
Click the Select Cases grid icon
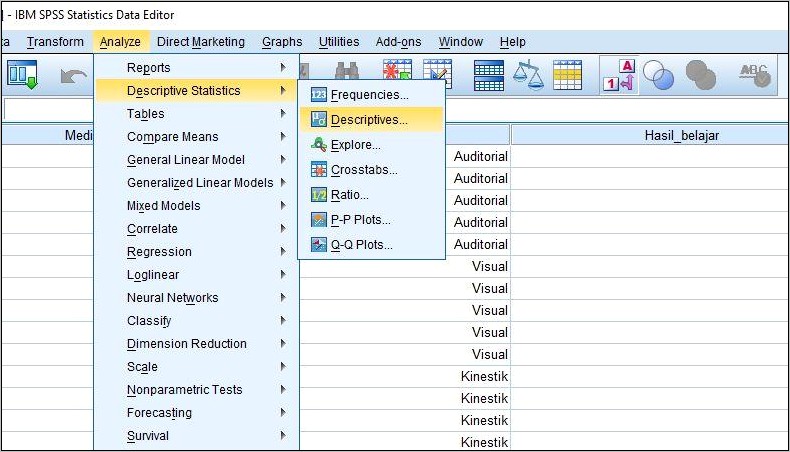coord(567,75)
